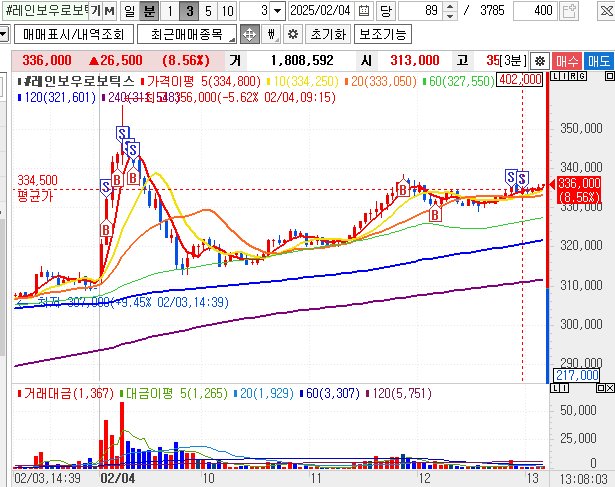Screen dimensions: 615x487
Task: Maximize the price chart pane square icon
Action: tap(610, 76)
